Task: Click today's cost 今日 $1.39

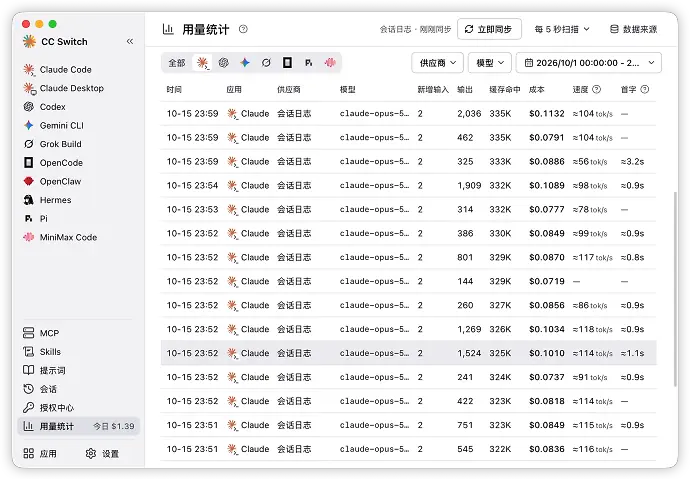Action: [114, 426]
